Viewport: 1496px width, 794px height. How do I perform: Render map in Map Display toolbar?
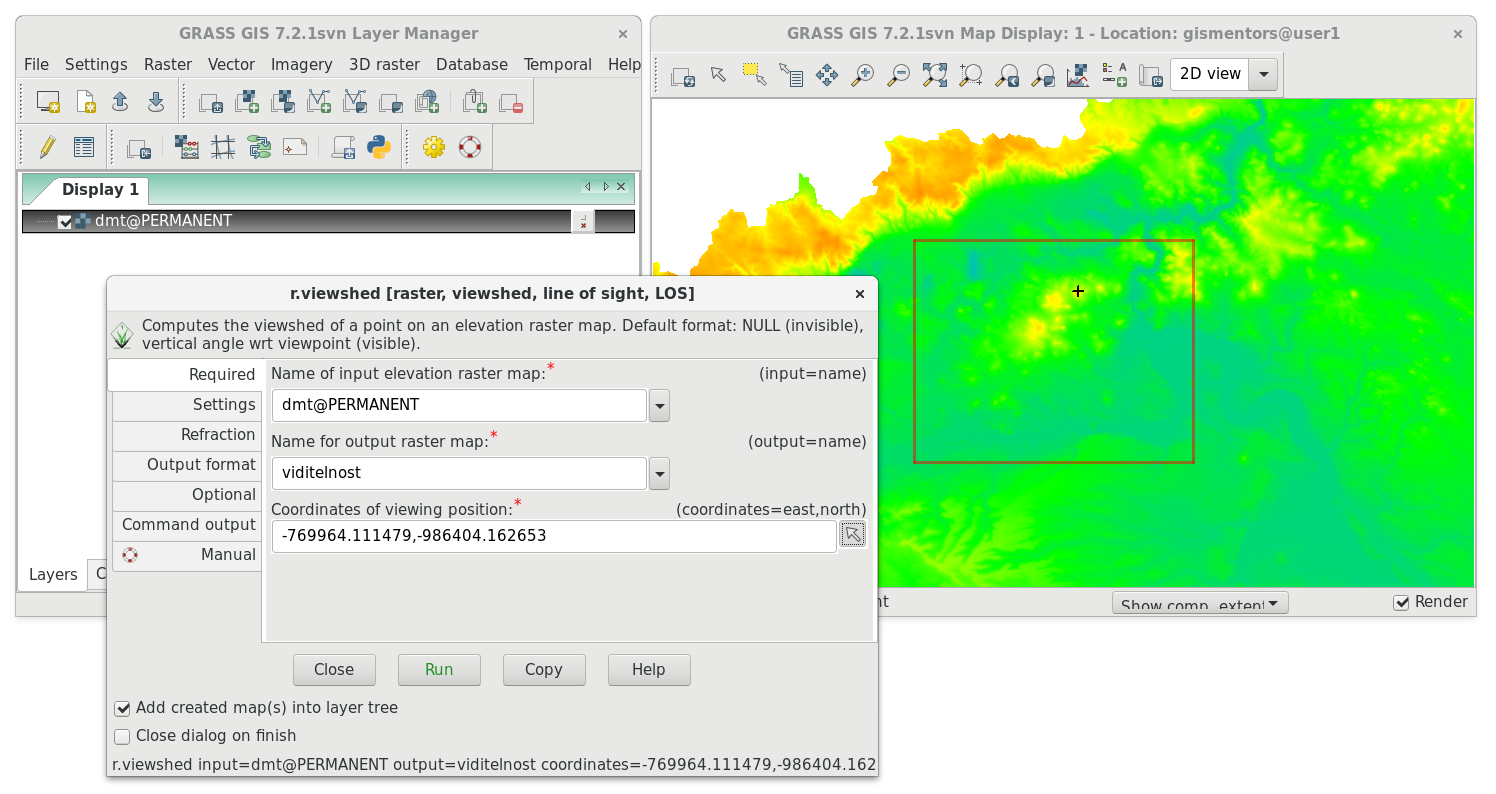[683, 75]
